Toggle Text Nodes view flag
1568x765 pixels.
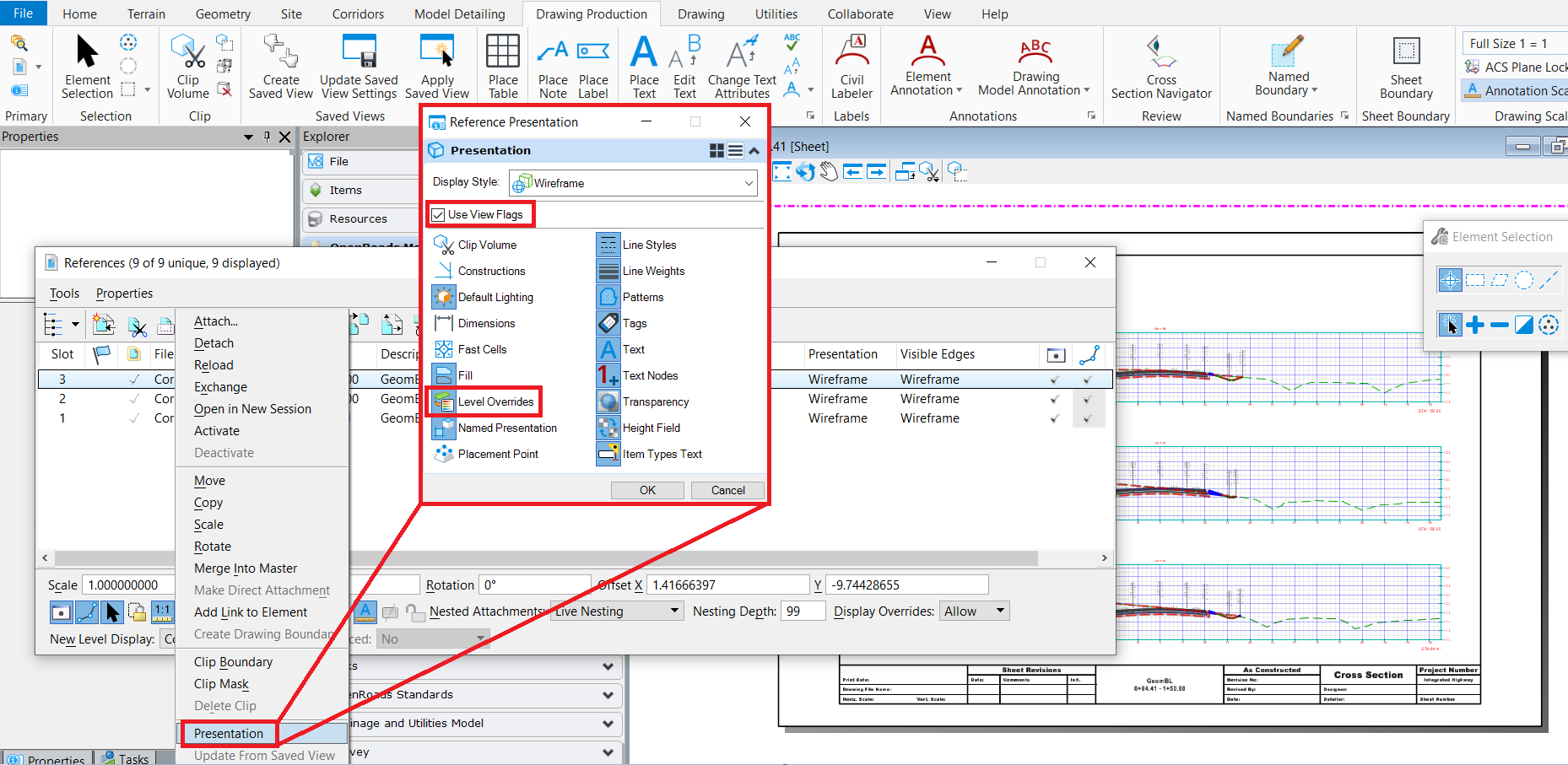click(639, 375)
